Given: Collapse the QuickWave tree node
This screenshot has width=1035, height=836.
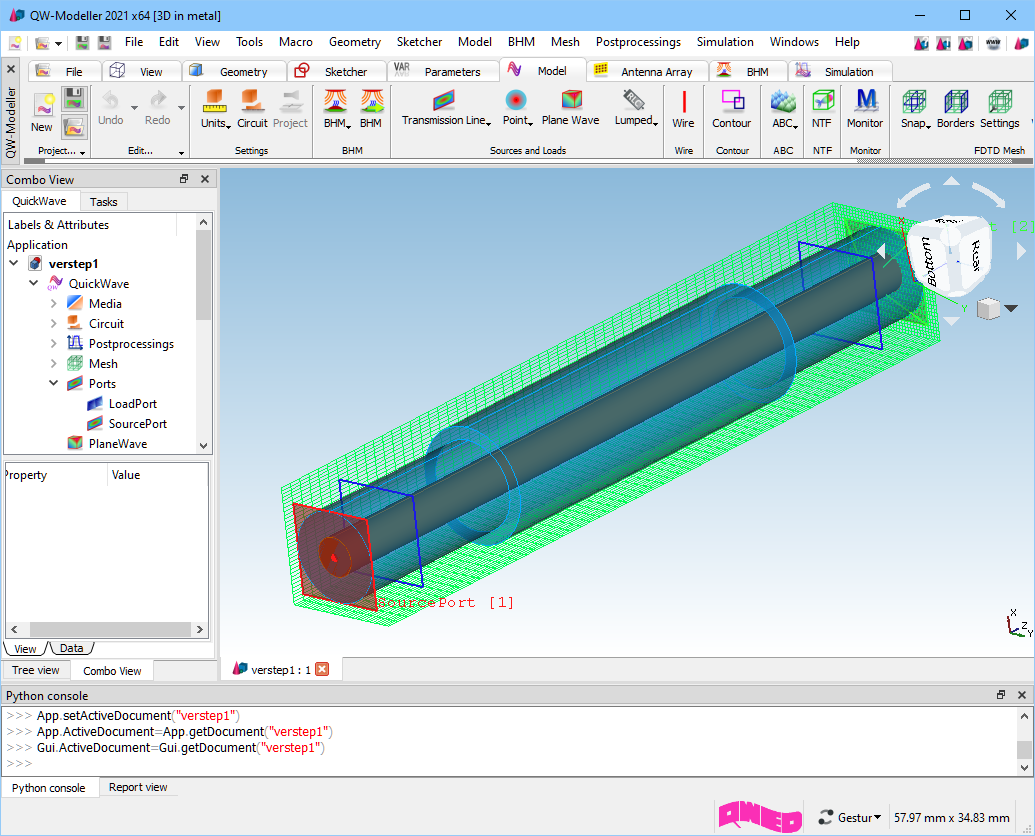Looking at the screenshot, I should point(34,283).
